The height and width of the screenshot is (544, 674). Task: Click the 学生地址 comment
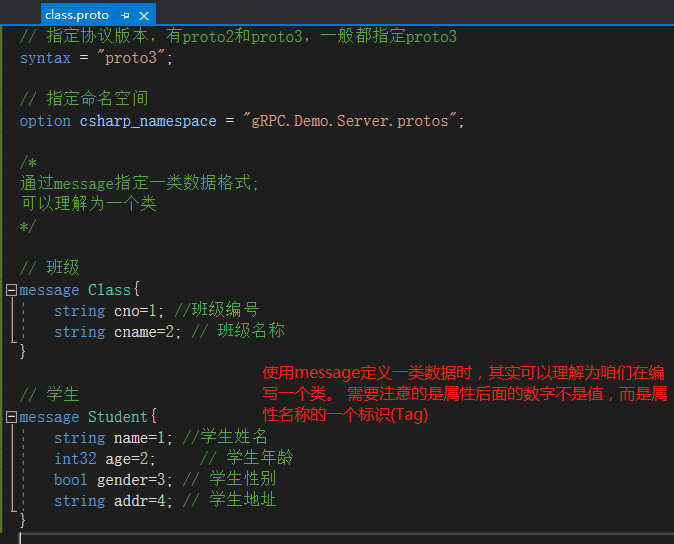pos(230,500)
